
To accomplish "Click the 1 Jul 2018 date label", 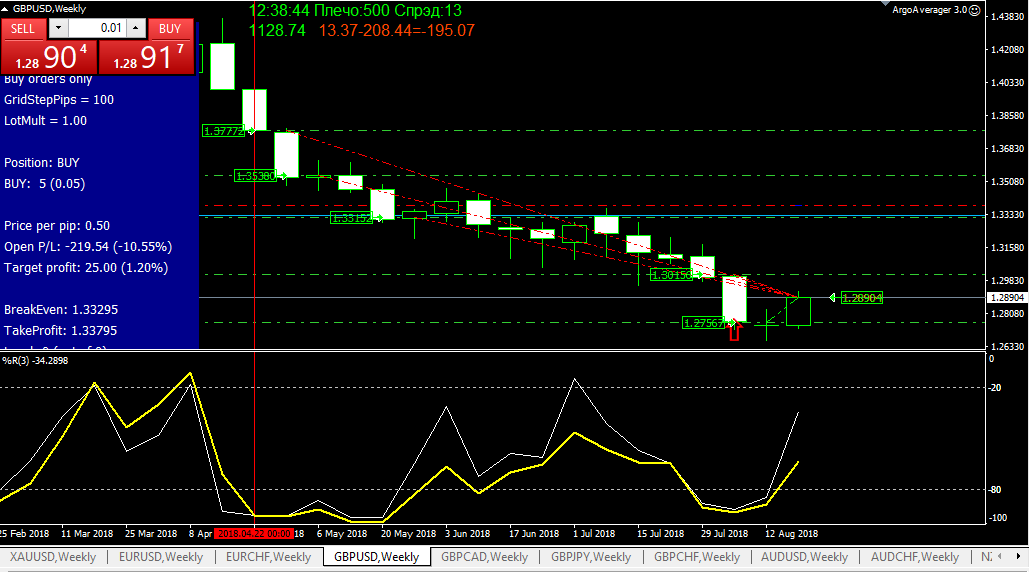I will tap(594, 533).
